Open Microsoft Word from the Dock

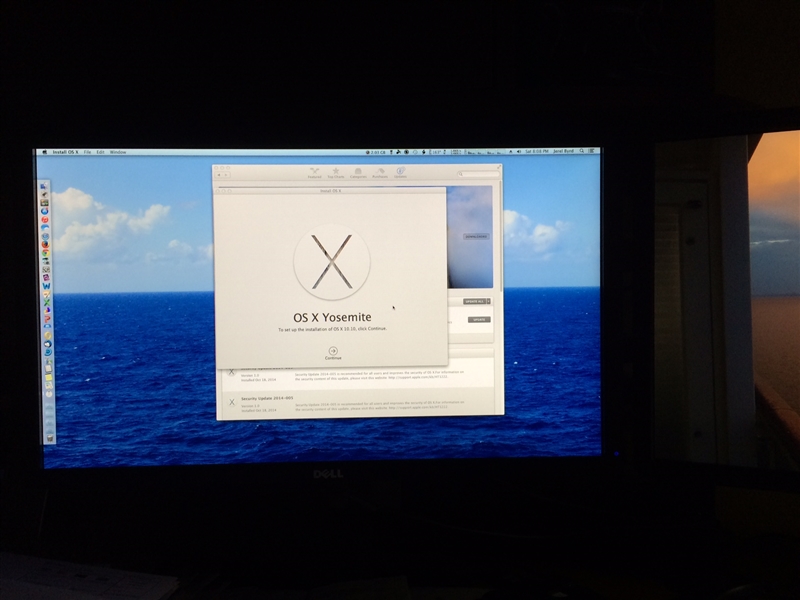click(46, 286)
